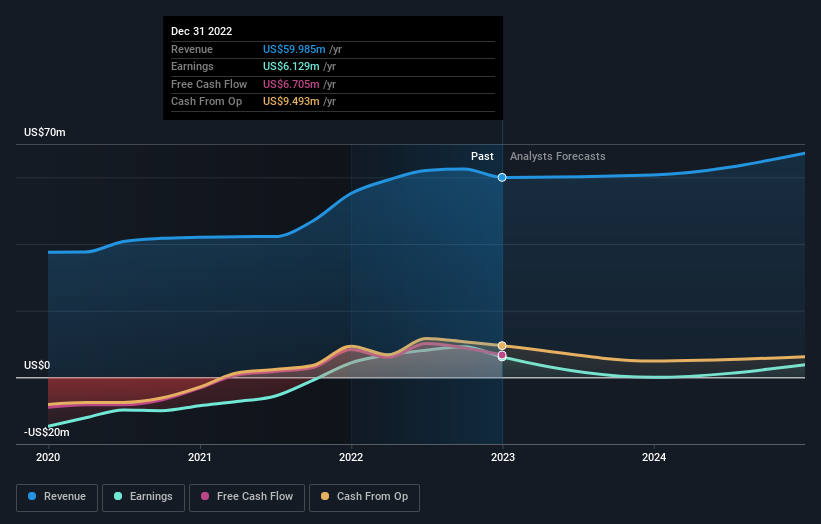This screenshot has width=821, height=524.
Task: Click the US$0 y-axis label
Action: [x=37, y=365]
